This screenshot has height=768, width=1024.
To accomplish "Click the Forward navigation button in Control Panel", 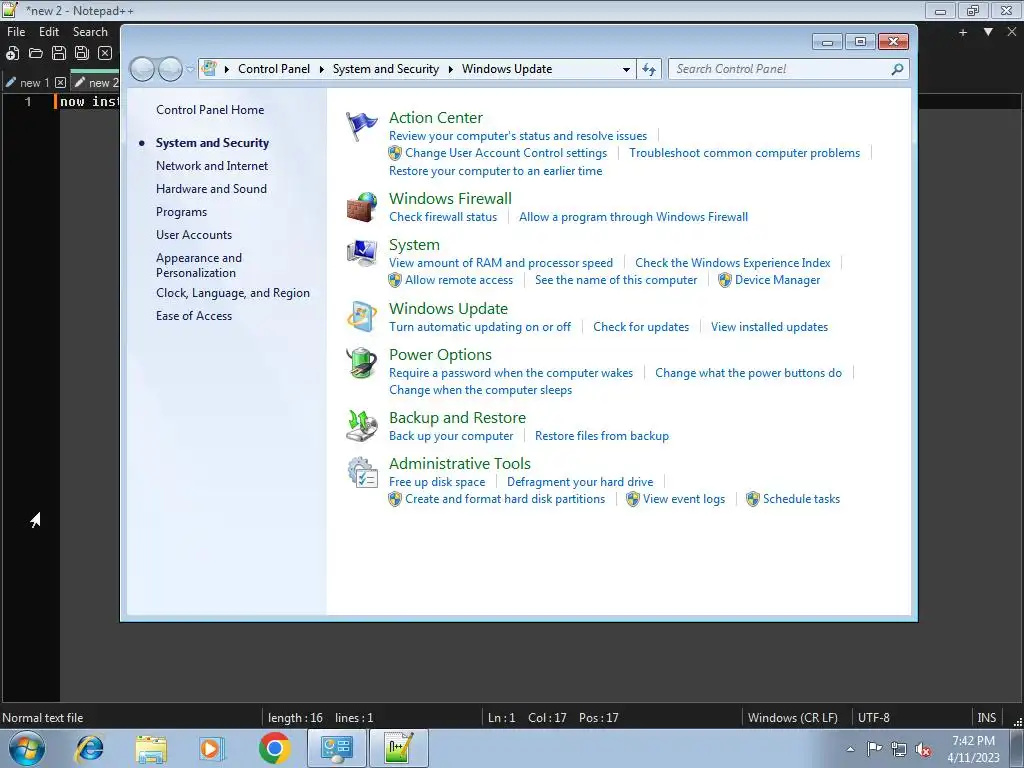I will click(x=170, y=69).
